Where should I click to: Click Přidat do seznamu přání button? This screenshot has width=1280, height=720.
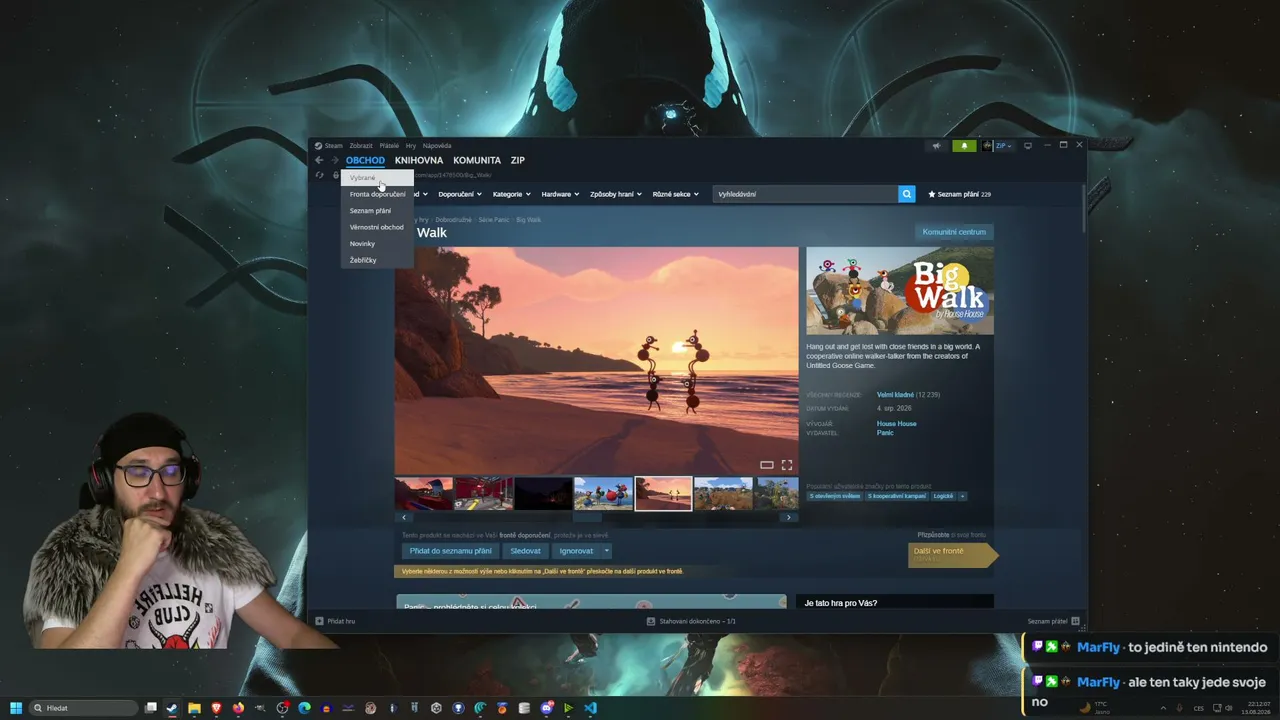coord(451,551)
